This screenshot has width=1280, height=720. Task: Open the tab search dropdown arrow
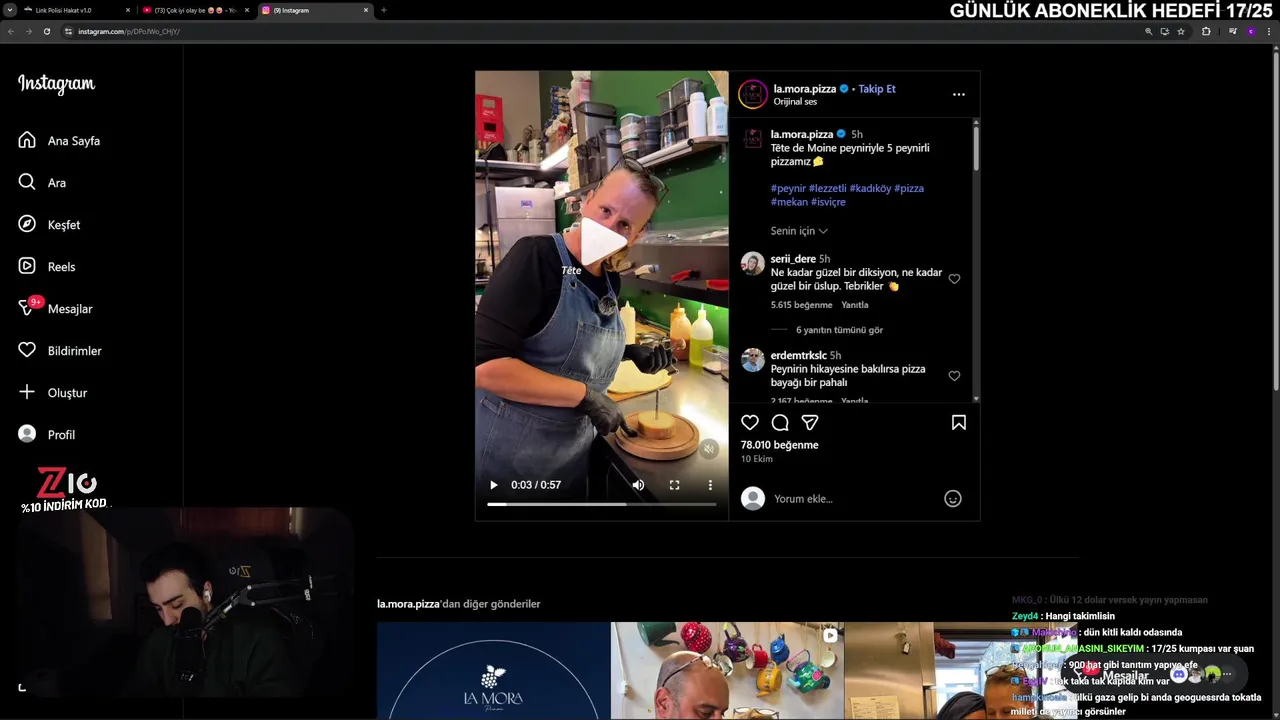pos(9,10)
